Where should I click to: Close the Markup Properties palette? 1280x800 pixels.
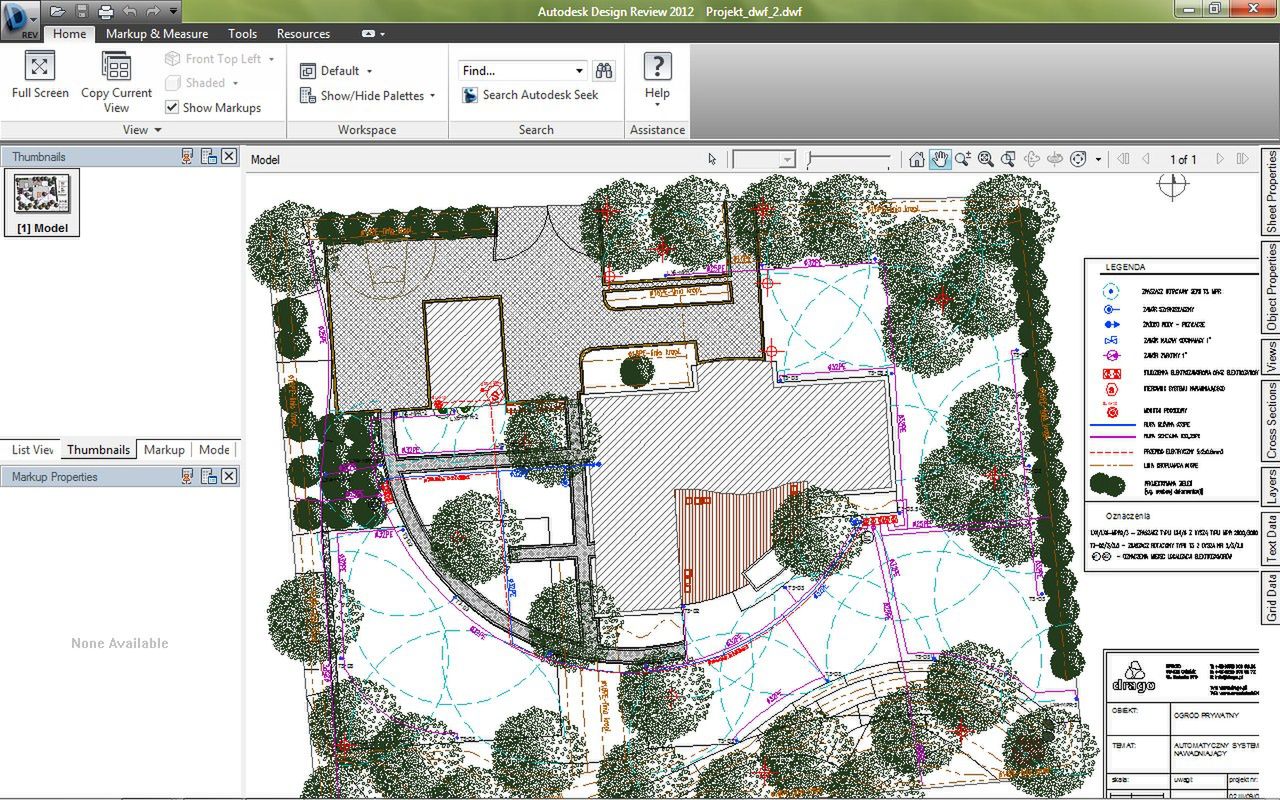tap(229, 477)
